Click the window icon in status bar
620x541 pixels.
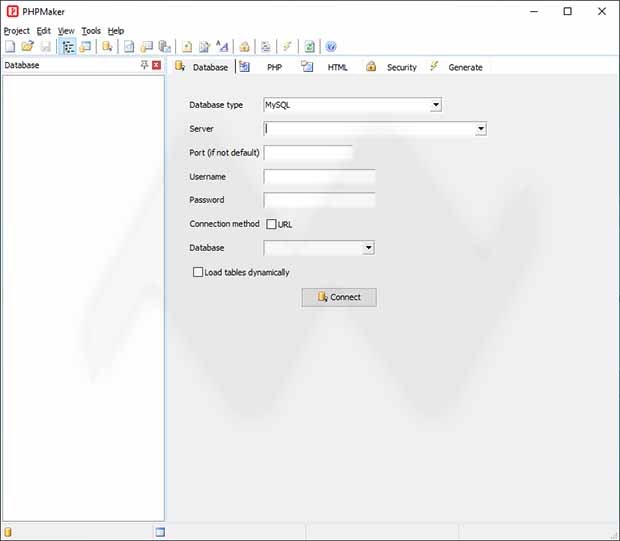160,532
